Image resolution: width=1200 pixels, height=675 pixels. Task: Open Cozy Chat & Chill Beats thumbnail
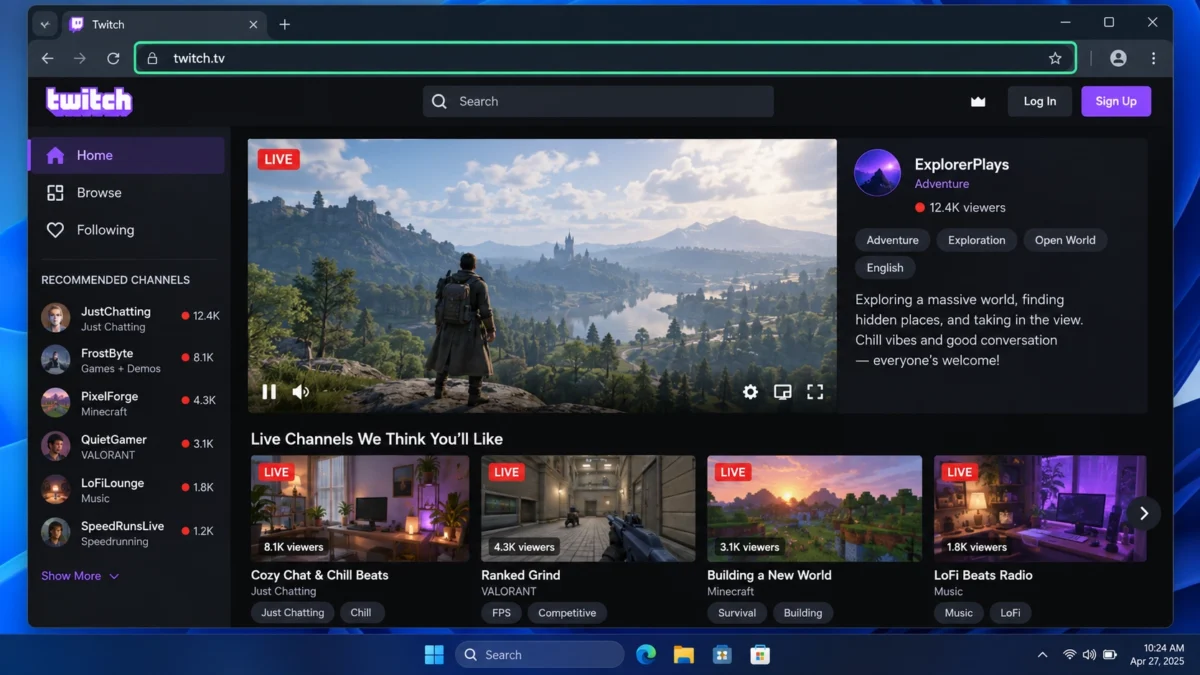(x=360, y=508)
